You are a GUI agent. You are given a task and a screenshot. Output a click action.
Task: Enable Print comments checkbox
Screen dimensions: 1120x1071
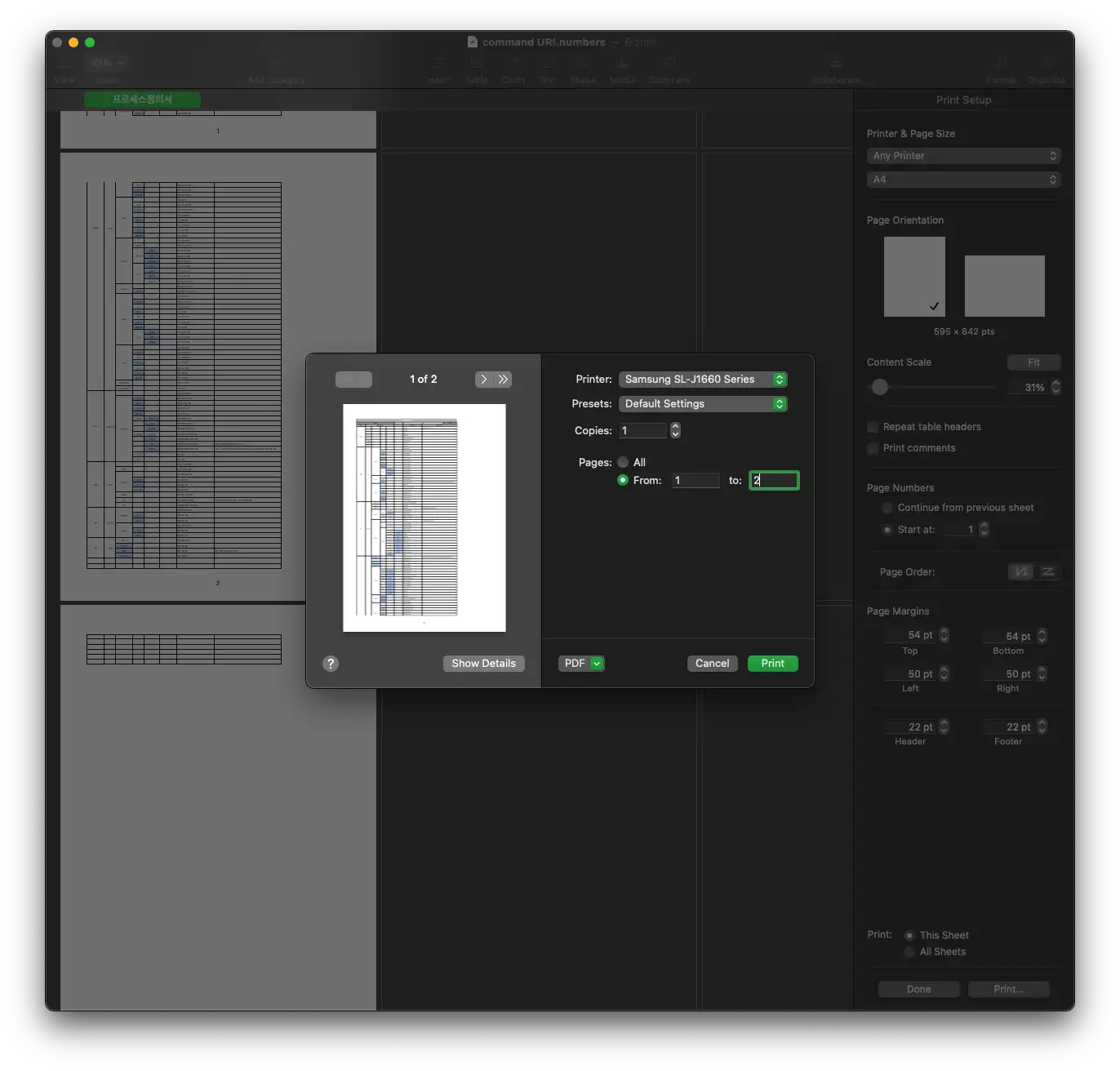873,448
